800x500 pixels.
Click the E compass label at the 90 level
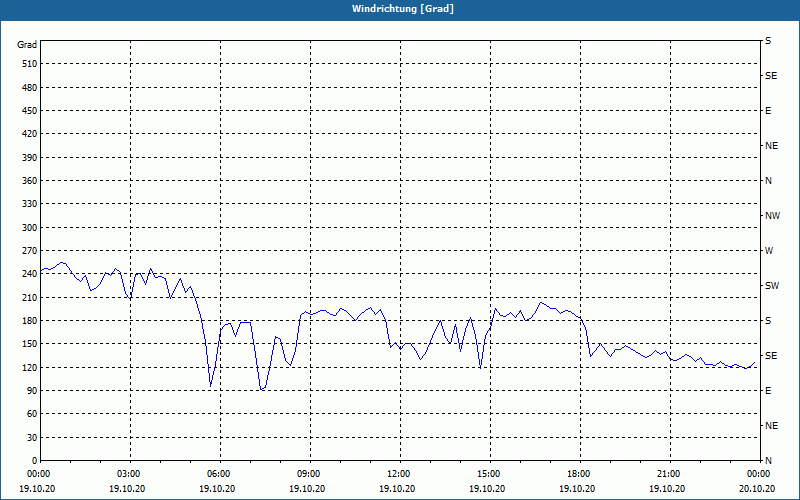(x=768, y=391)
